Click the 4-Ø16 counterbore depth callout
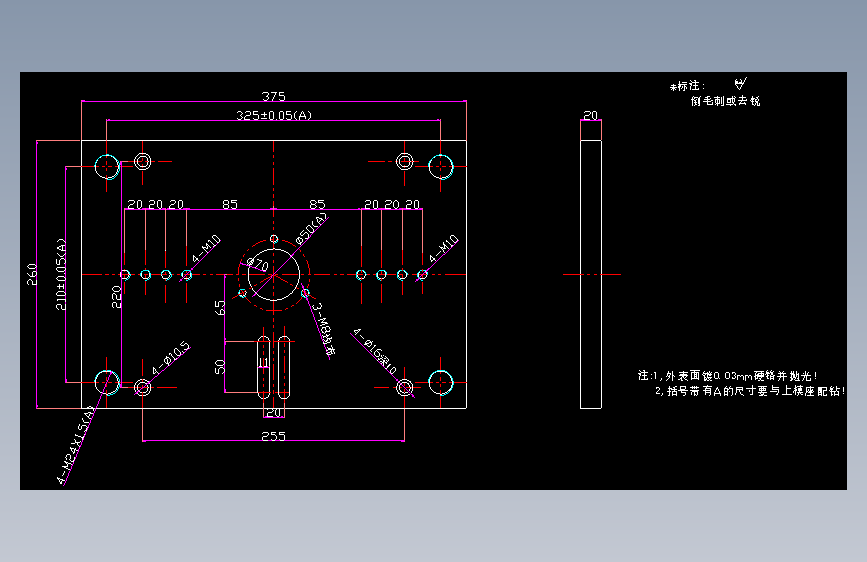 click(x=375, y=351)
